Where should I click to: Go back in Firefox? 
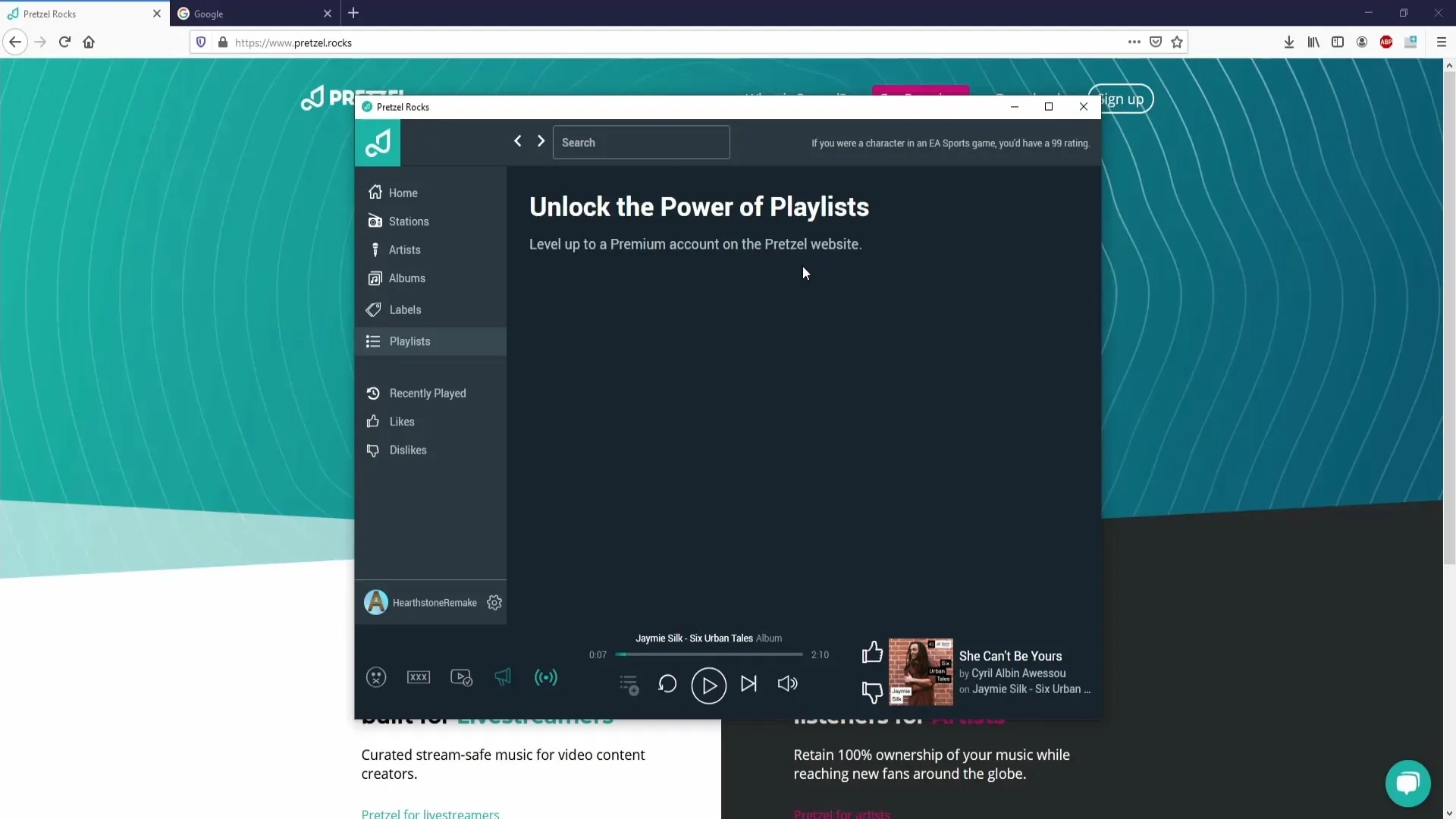[x=15, y=42]
